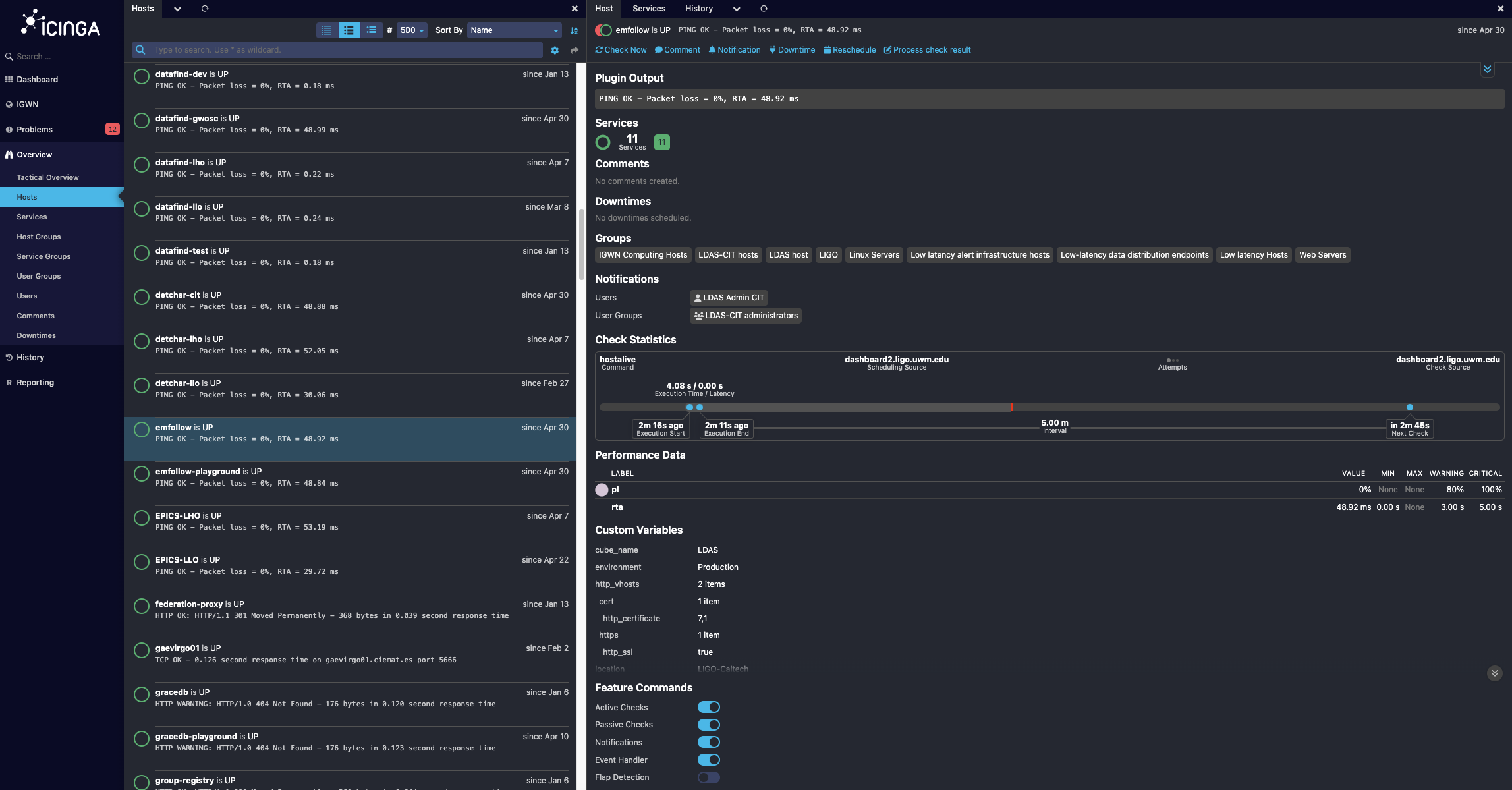Image resolution: width=1512 pixels, height=790 pixels.
Task: Click the pl performance data pie
Action: coord(602,490)
